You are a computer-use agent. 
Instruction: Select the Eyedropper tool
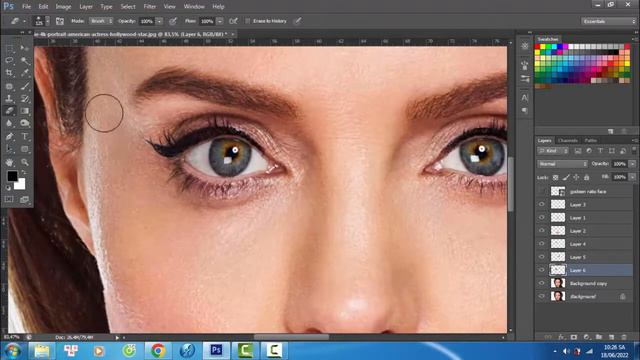click(25, 73)
